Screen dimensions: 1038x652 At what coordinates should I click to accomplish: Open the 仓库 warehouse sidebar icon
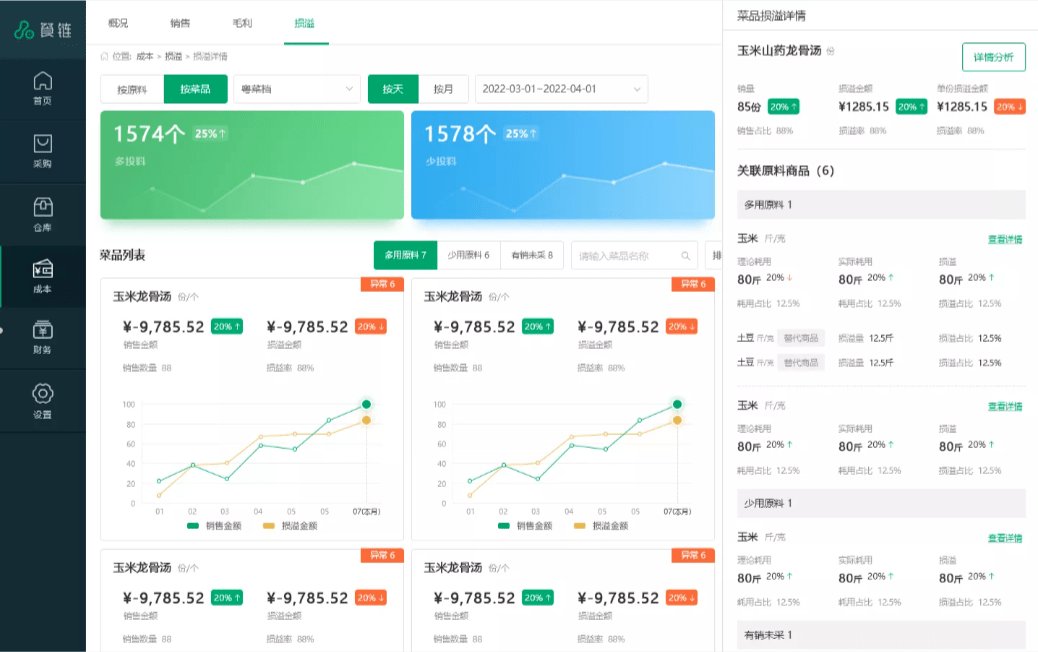pos(42,214)
